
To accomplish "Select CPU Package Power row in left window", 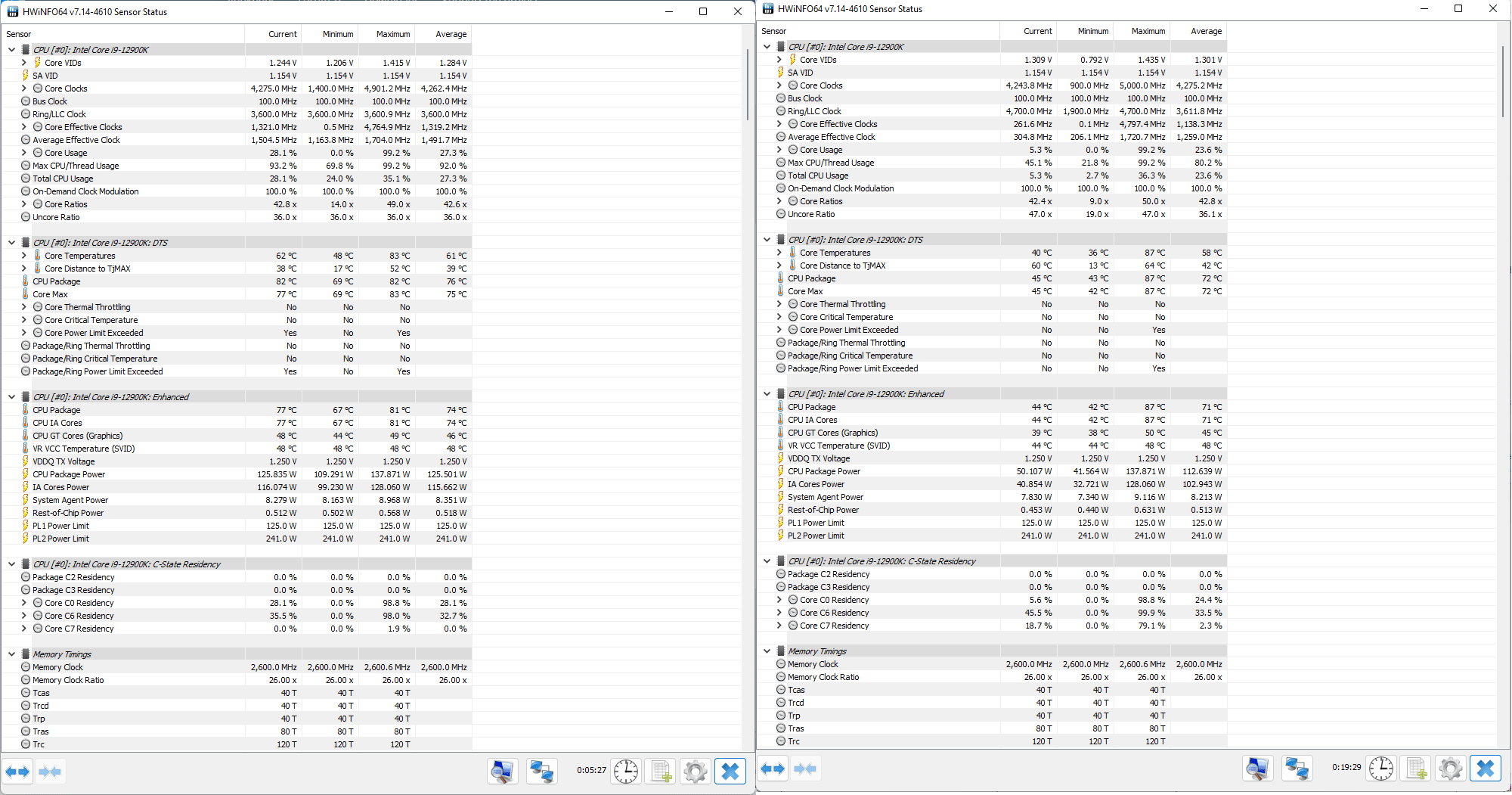I will tap(237, 474).
